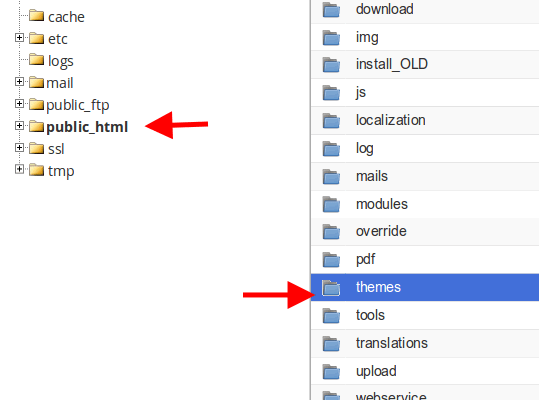This screenshot has width=539, height=400.
Task: Click the translations folder icon
Action: pyautogui.click(x=331, y=343)
